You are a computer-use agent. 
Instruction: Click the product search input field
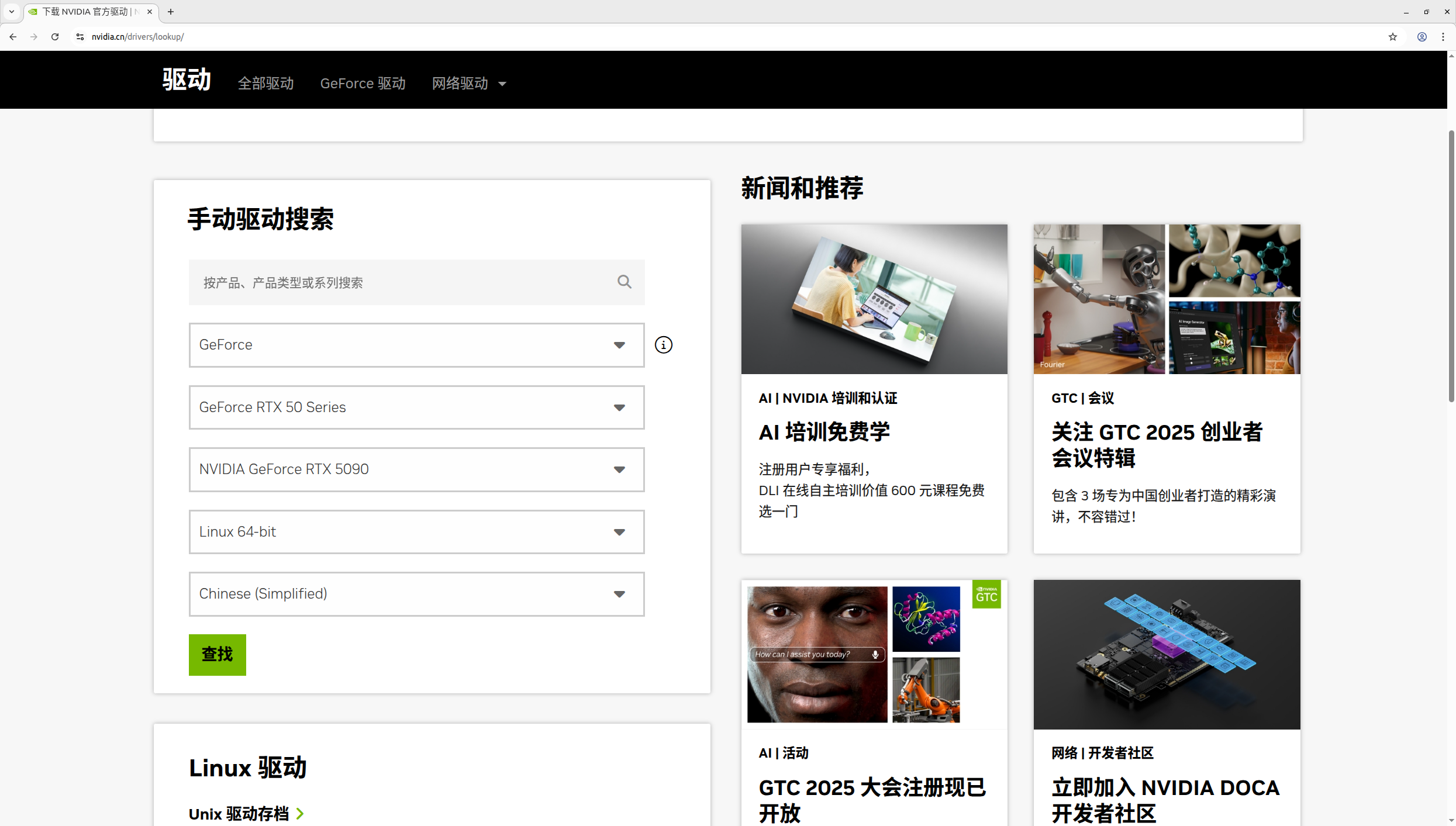403,283
